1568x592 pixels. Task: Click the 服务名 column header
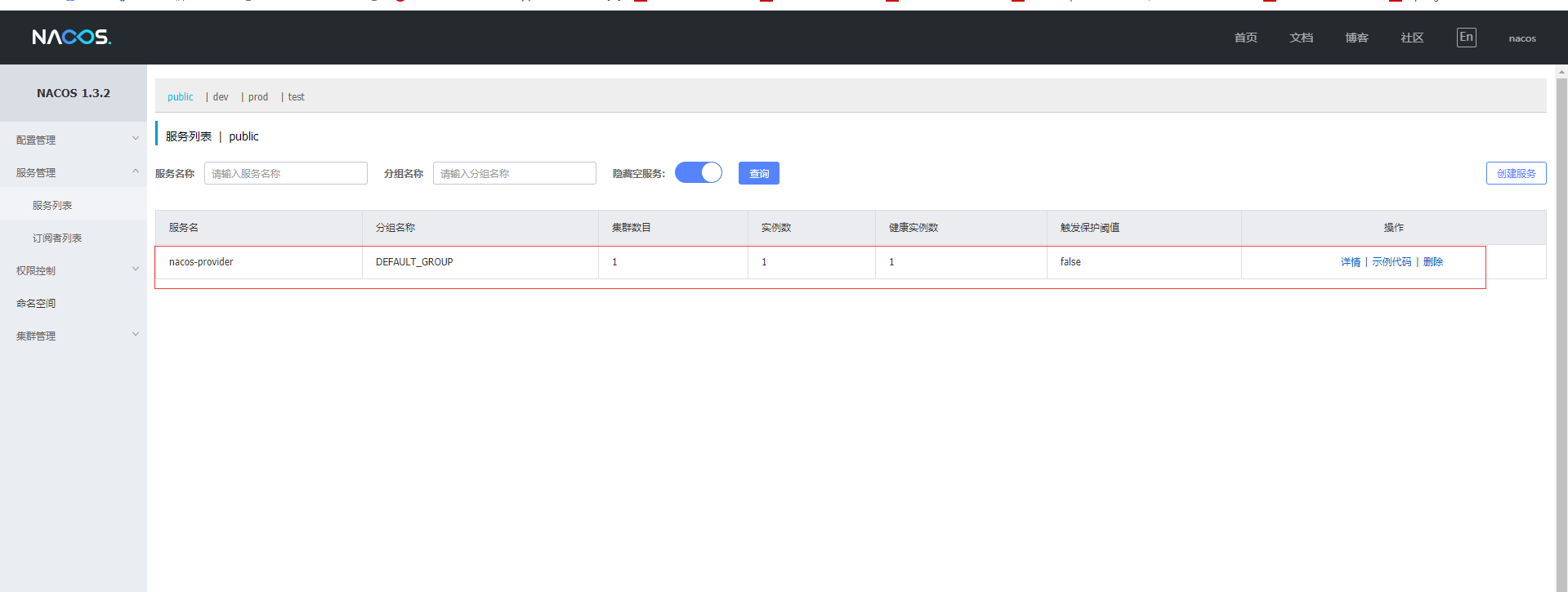259,228
